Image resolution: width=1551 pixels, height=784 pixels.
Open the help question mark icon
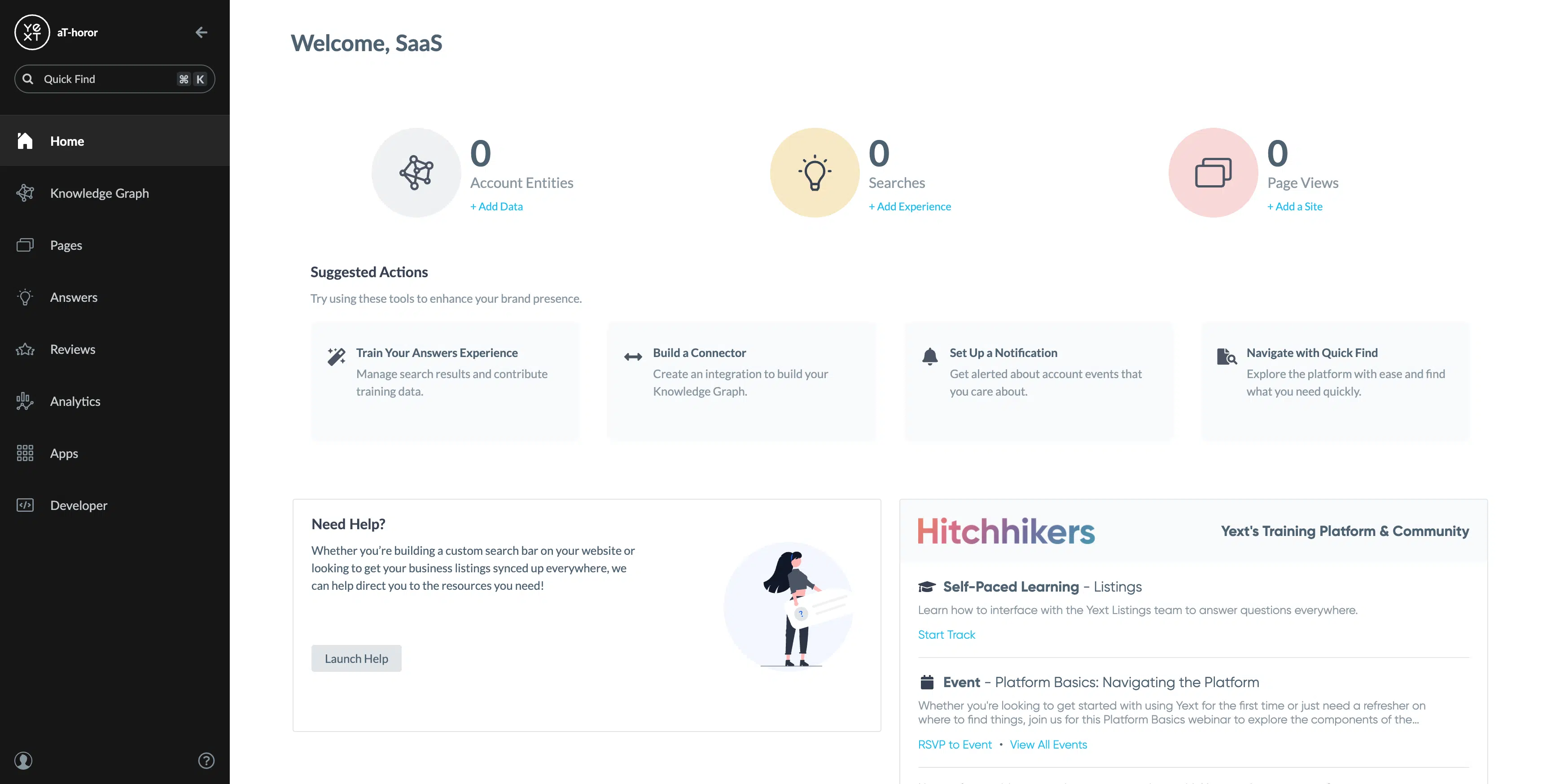(x=206, y=761)
